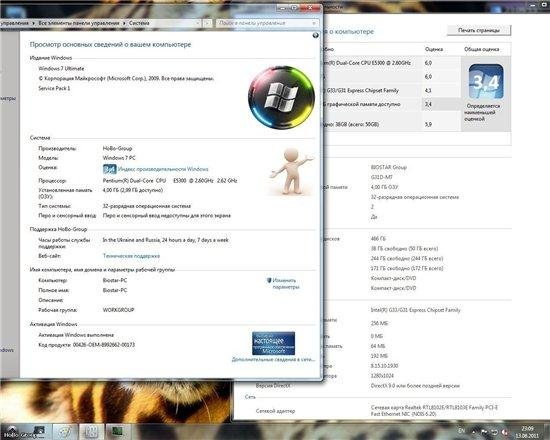Open the Техническая поддержка link
The height and width of the screenshot is (440, 550).
(131, 256)
